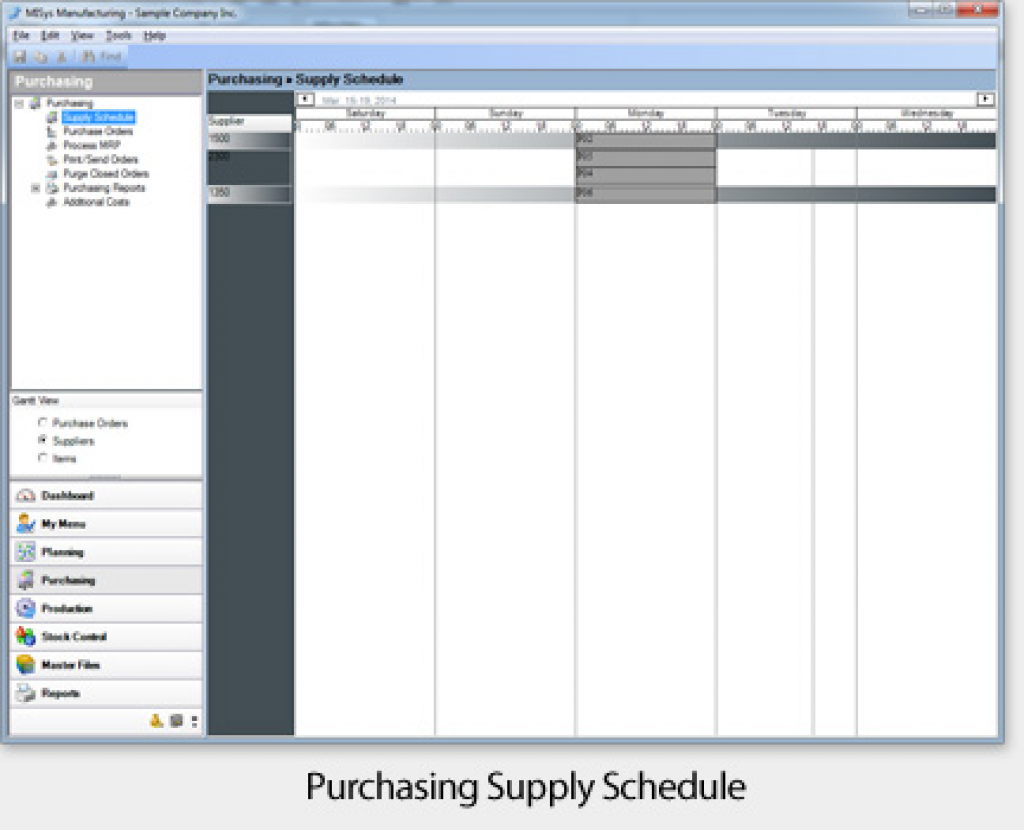This screenshot has width=1024, height=830.
Task: Click the right arrow on the schedule timeline
Action: coord(985,99)
